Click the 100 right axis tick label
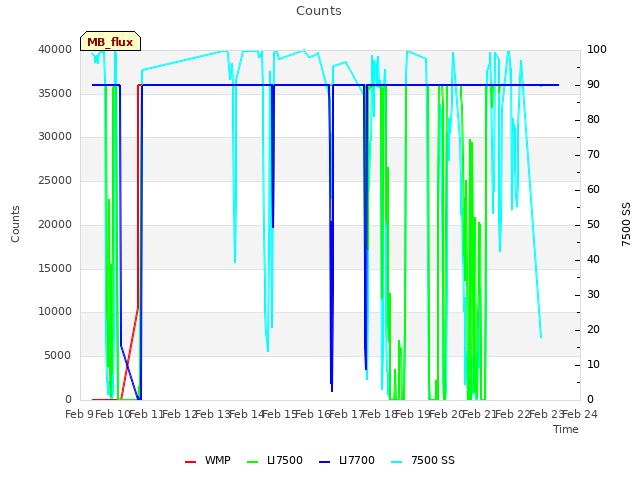The height and width of the screenshot is (480, 640). 597,49
